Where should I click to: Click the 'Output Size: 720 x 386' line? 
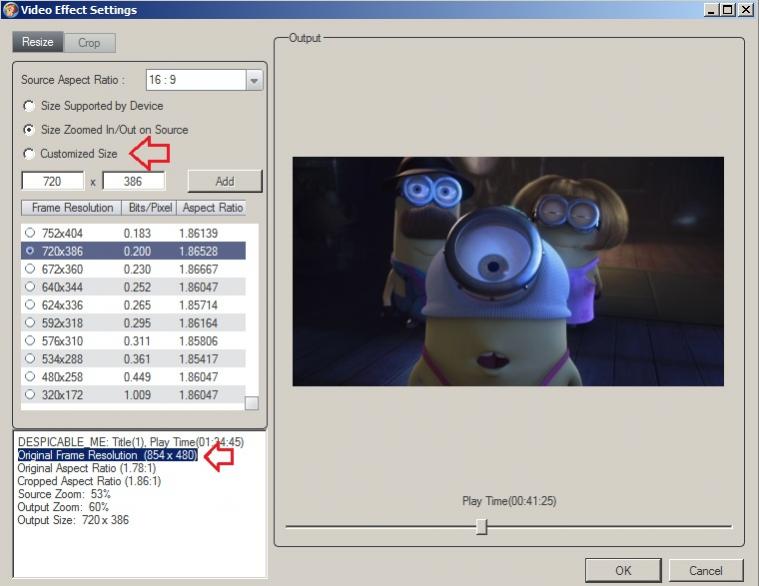coord(73,520)
